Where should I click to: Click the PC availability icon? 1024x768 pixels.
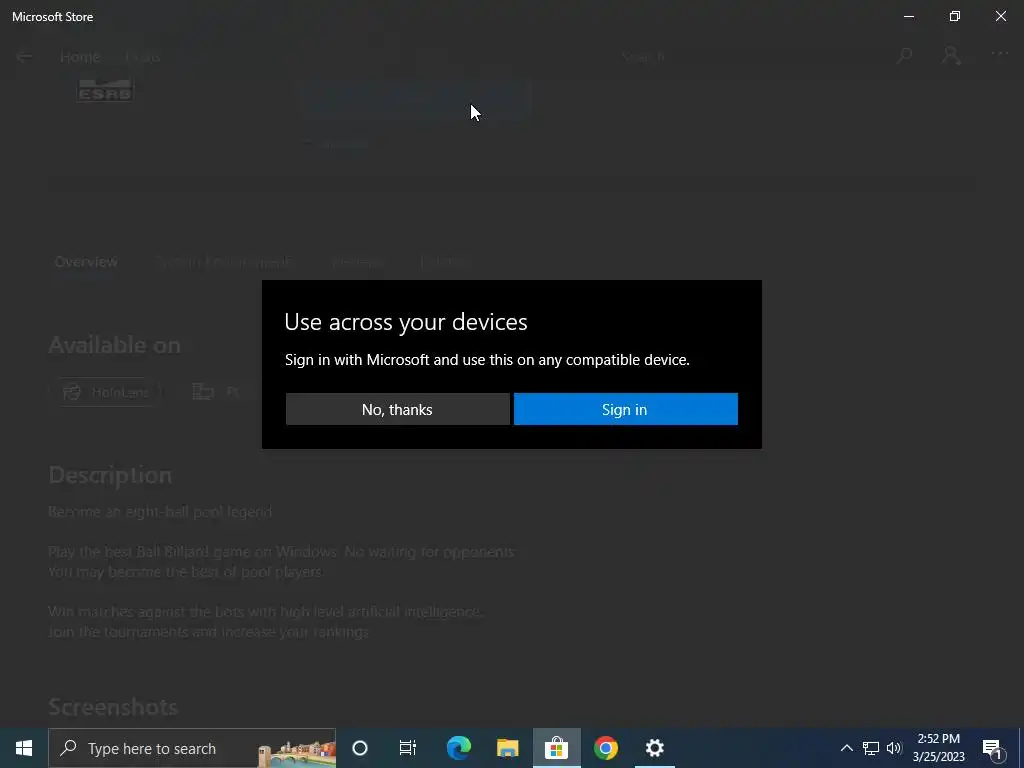203,392
